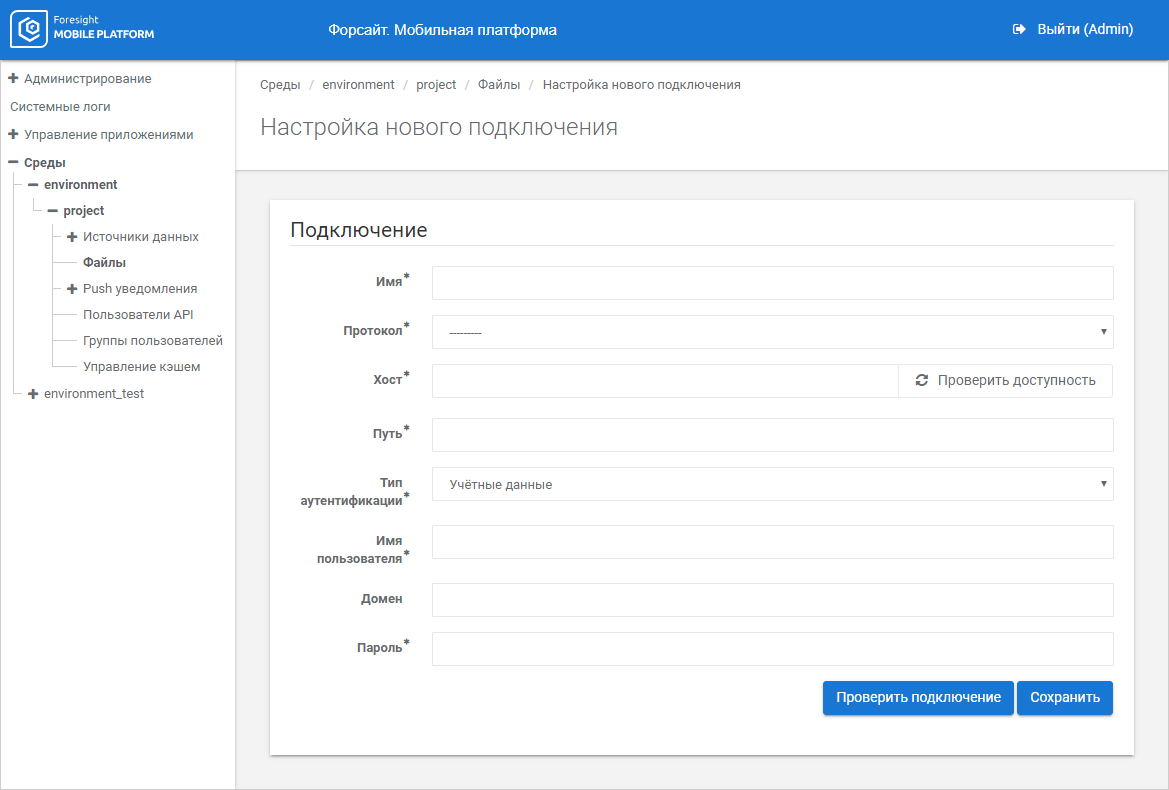Open the Протокол dropdown

pos(772,332)
